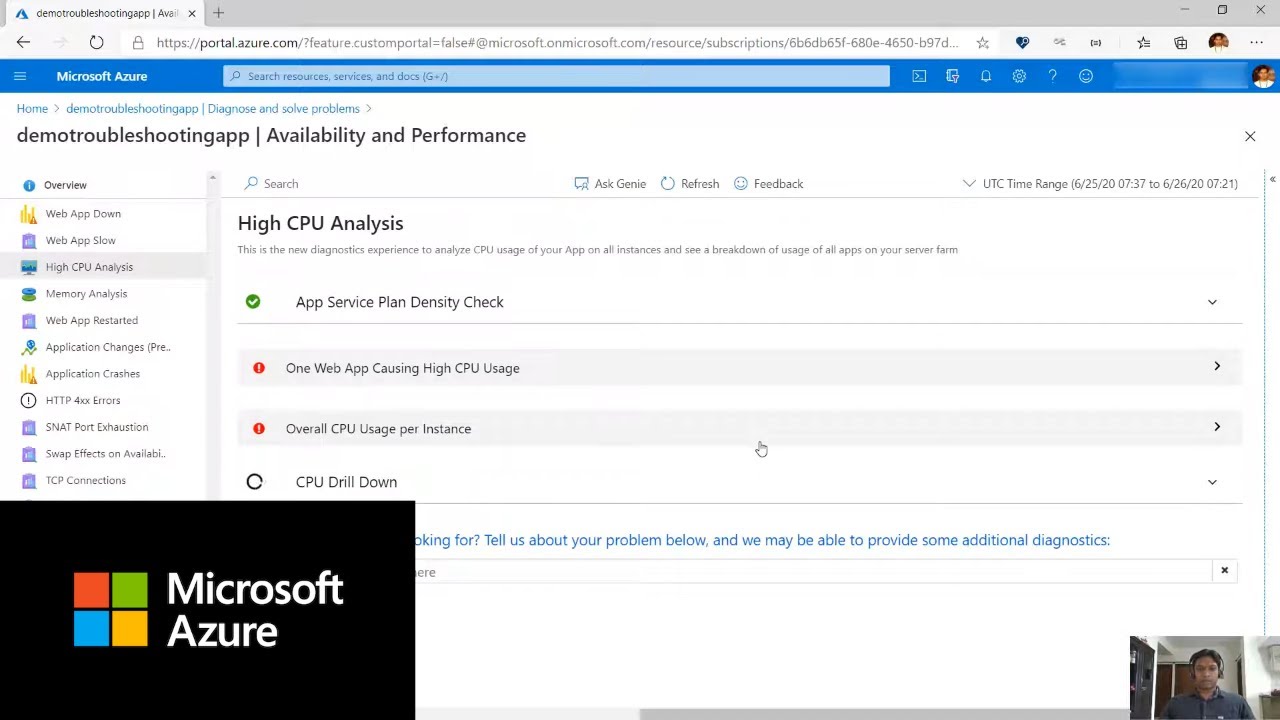
Task: Click the sidebar scroll up arrow
Action: (212, 177)
